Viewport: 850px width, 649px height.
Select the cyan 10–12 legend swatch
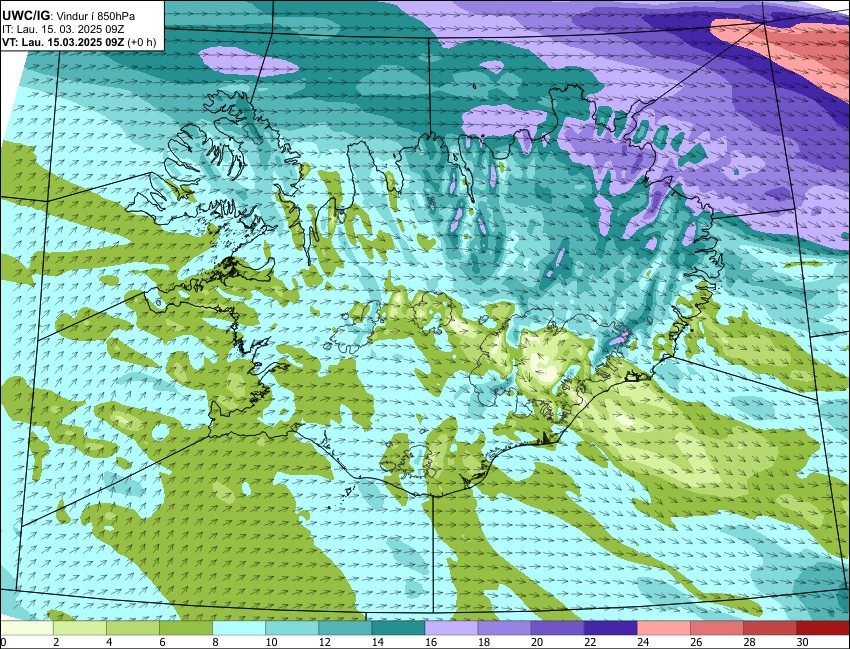coord(292,628)
